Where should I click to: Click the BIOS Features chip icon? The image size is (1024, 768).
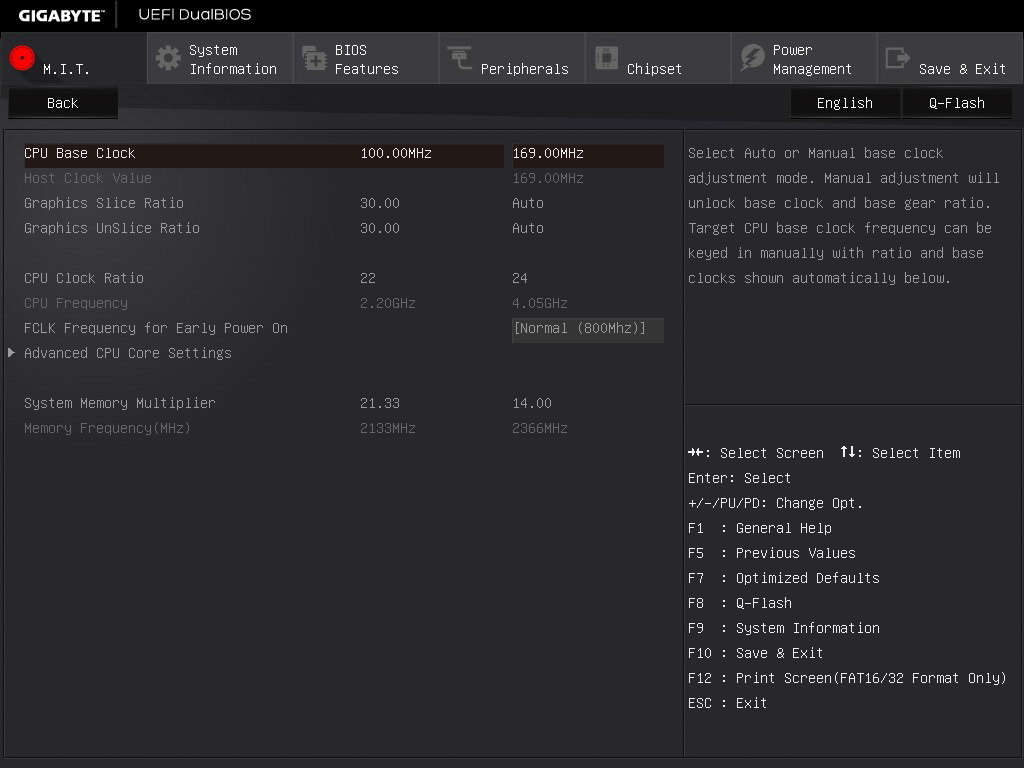pos(314,58)
